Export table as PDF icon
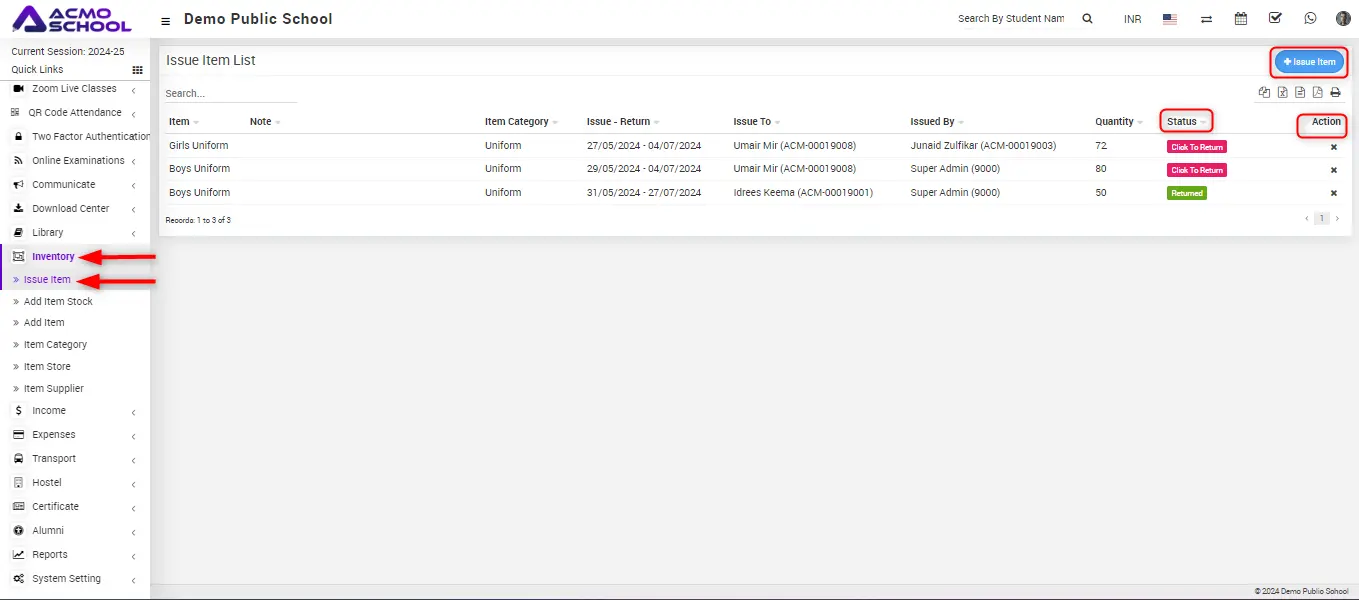Image resolution: width=1359 pixels, height=600 pixels. [1317, 93]
